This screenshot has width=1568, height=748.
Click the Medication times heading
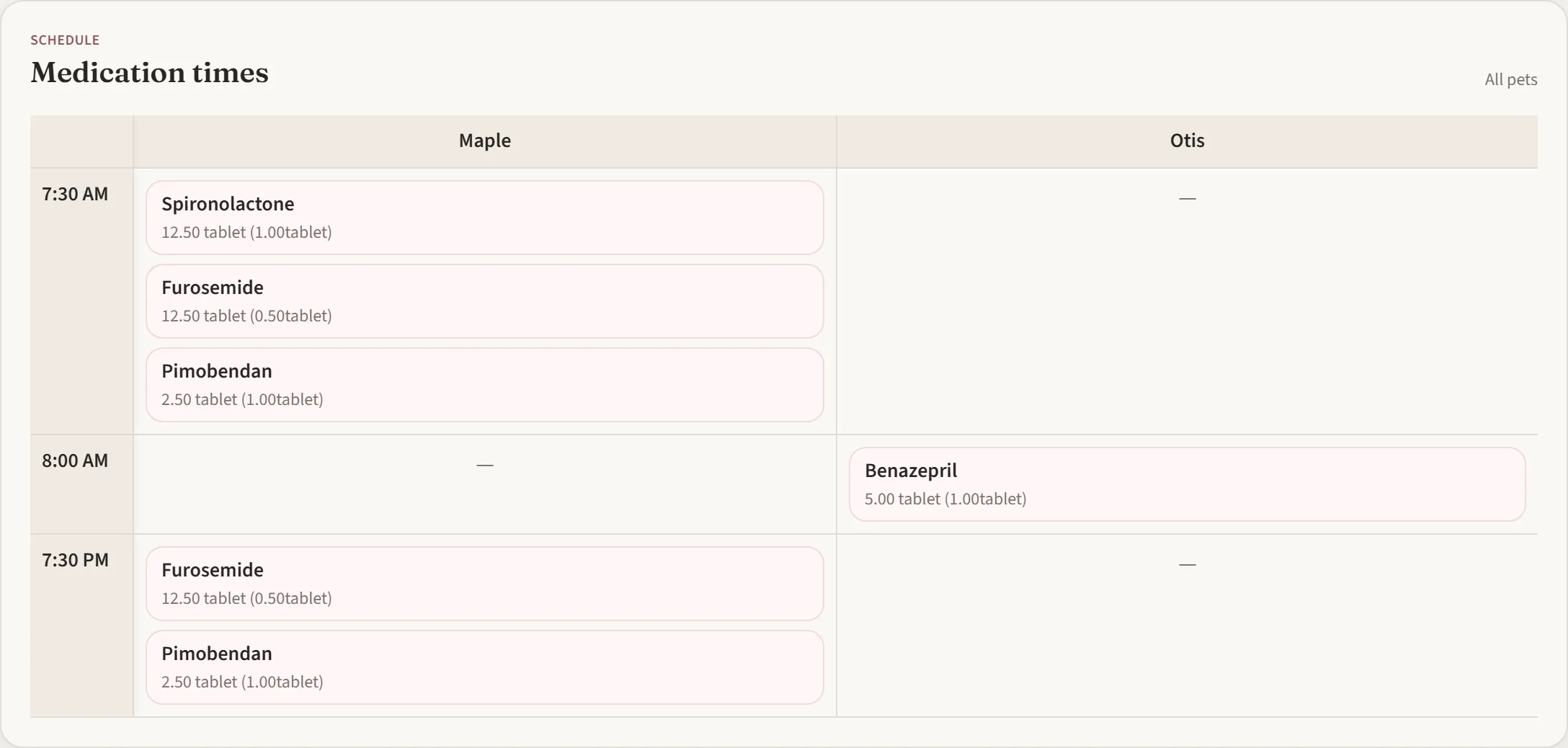point(149,73)
